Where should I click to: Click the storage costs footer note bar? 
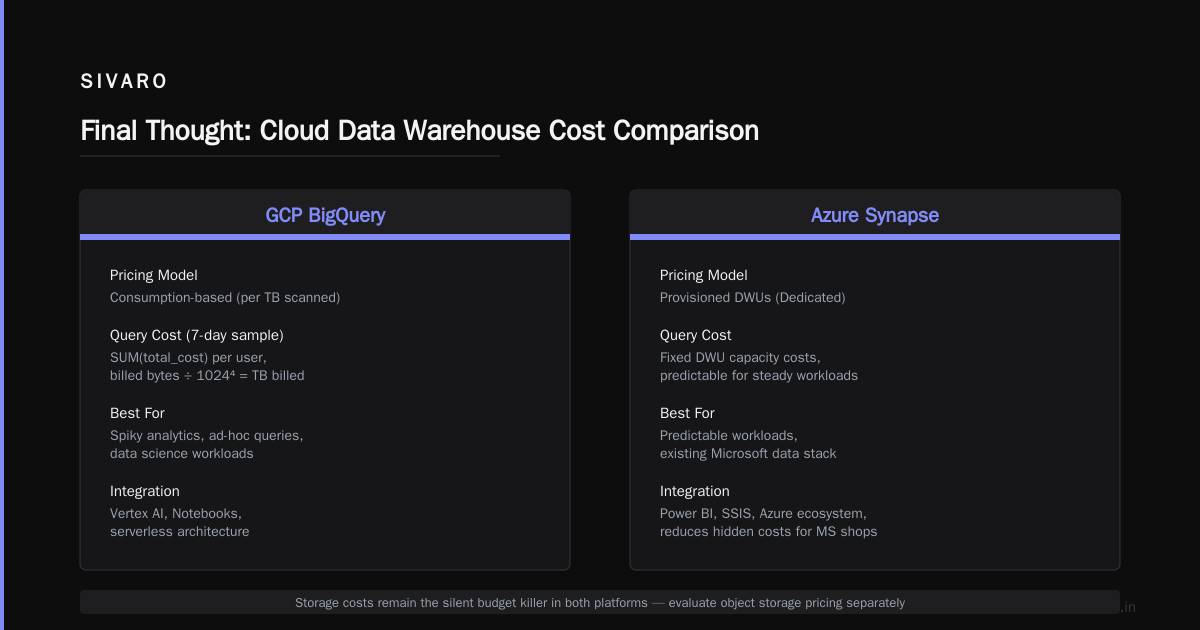tap(600, 602)
